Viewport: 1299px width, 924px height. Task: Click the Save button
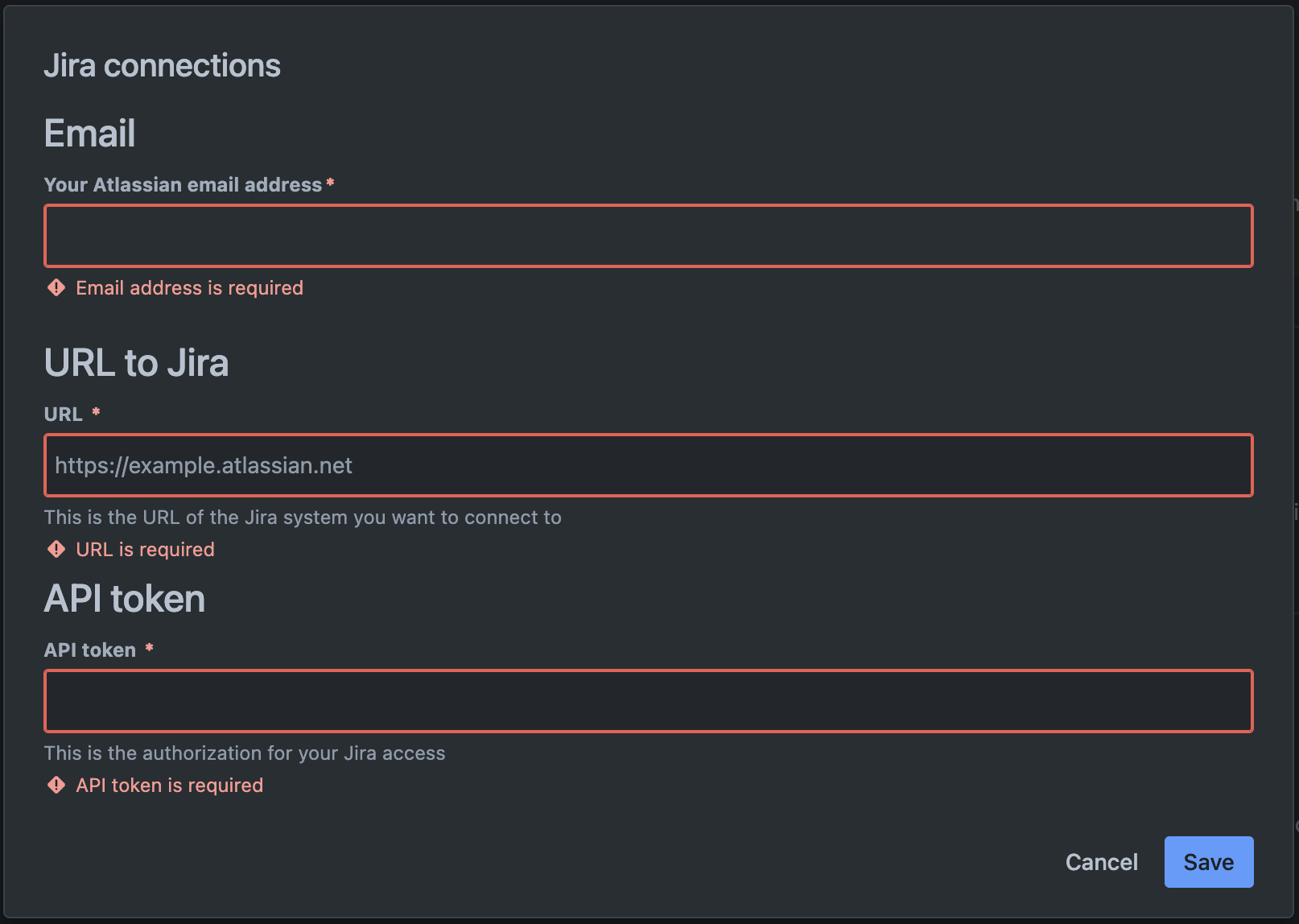point(1208,861)
